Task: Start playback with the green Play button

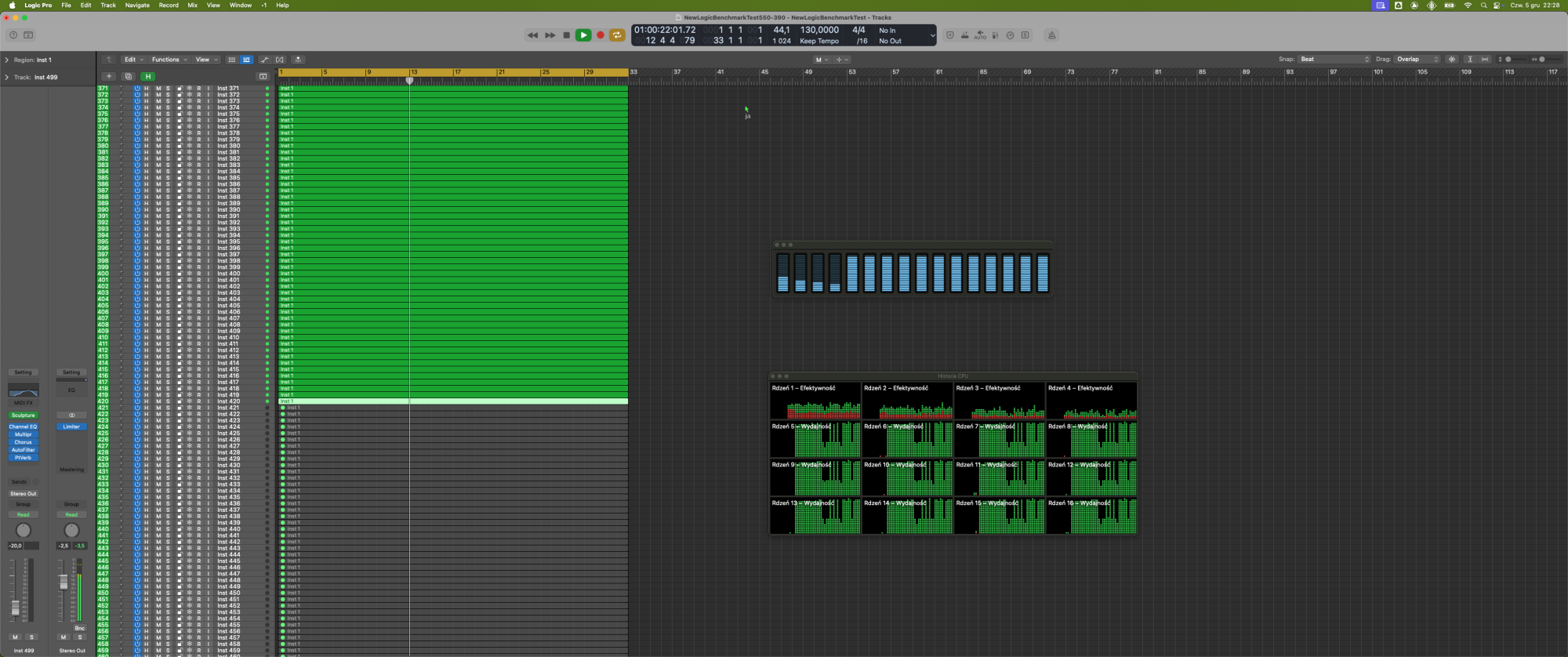Action: (x=583, y=35)
